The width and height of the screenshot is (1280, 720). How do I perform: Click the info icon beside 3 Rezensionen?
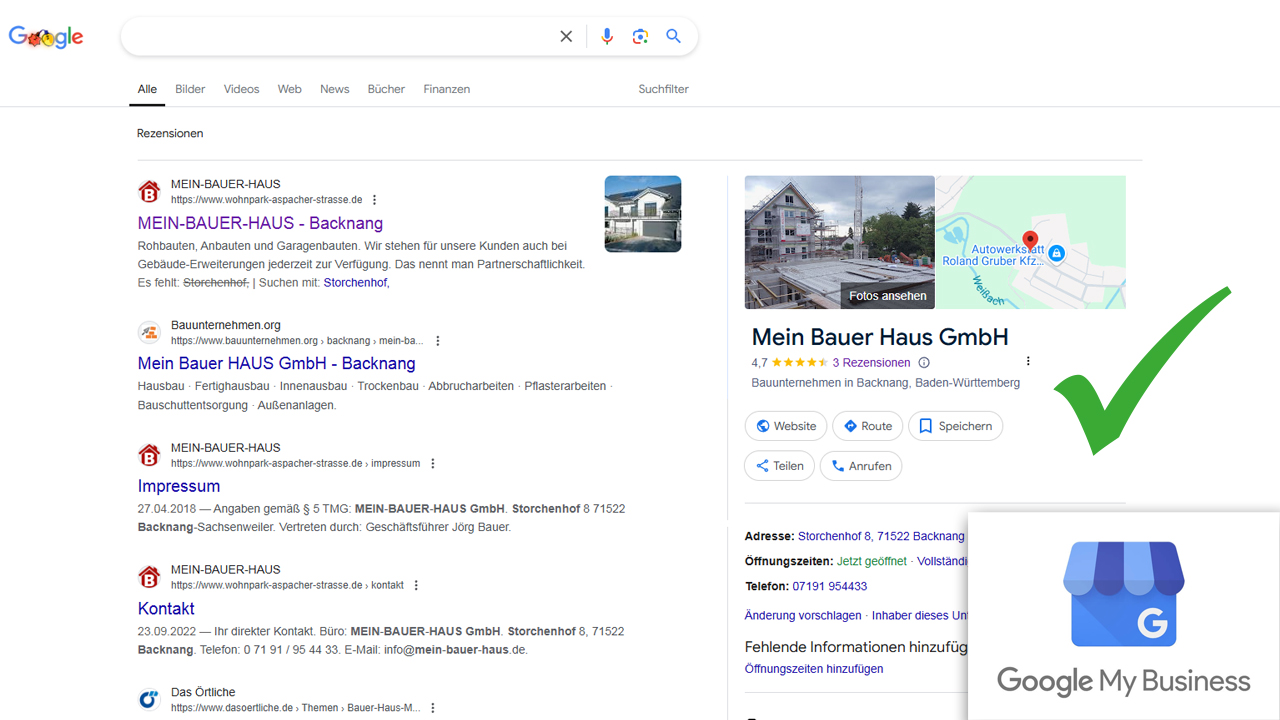pyautogui.click(x=924, y=363)
